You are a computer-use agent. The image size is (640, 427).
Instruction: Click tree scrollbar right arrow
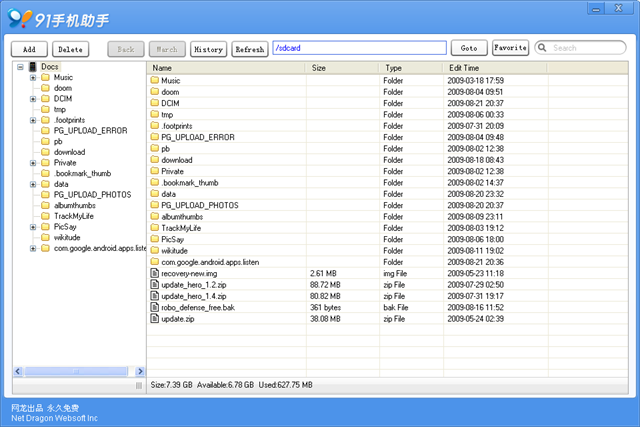click(140, 371)
